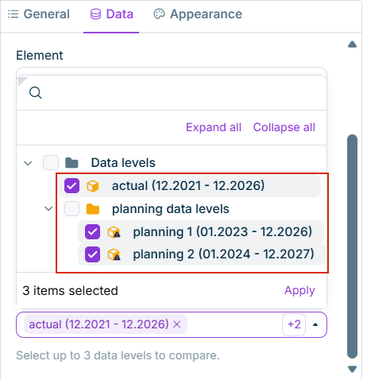
Task: Click the cube warning icon for planning 2
Action: click(x=114, y=255)
